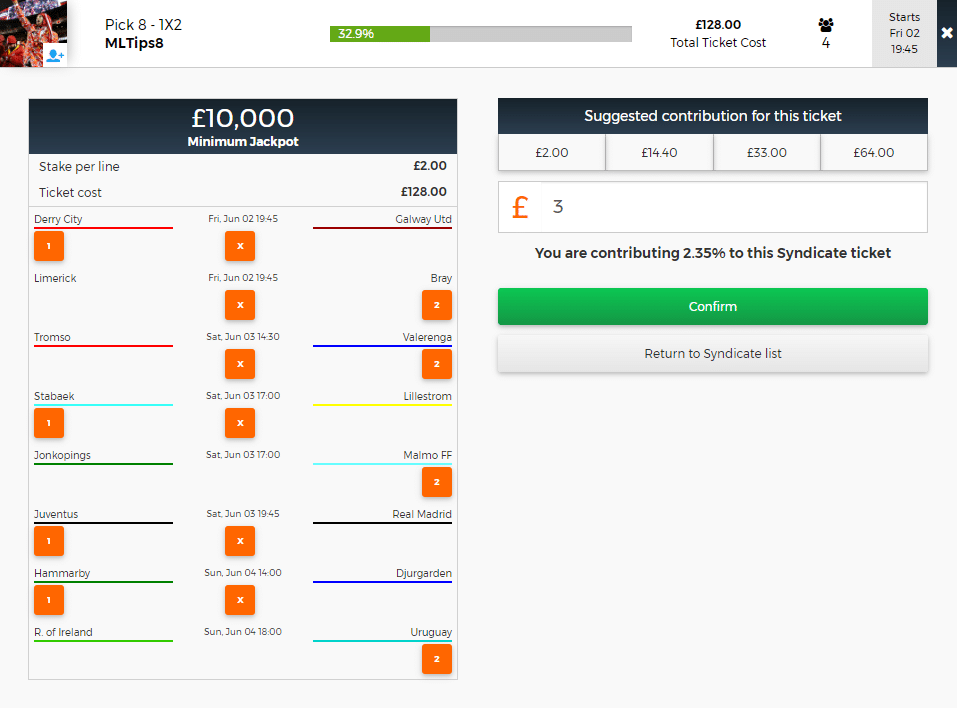Click Return to Syndicate list

tap(712, 354)
